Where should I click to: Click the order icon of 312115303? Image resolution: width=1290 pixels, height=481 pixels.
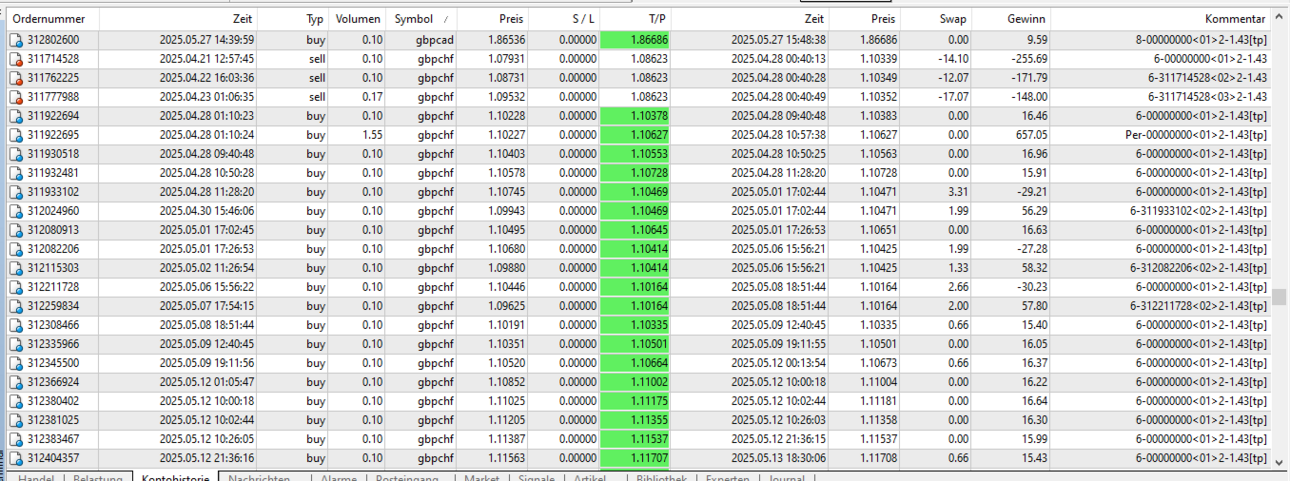pyautogui.click(x=16, y=269)
